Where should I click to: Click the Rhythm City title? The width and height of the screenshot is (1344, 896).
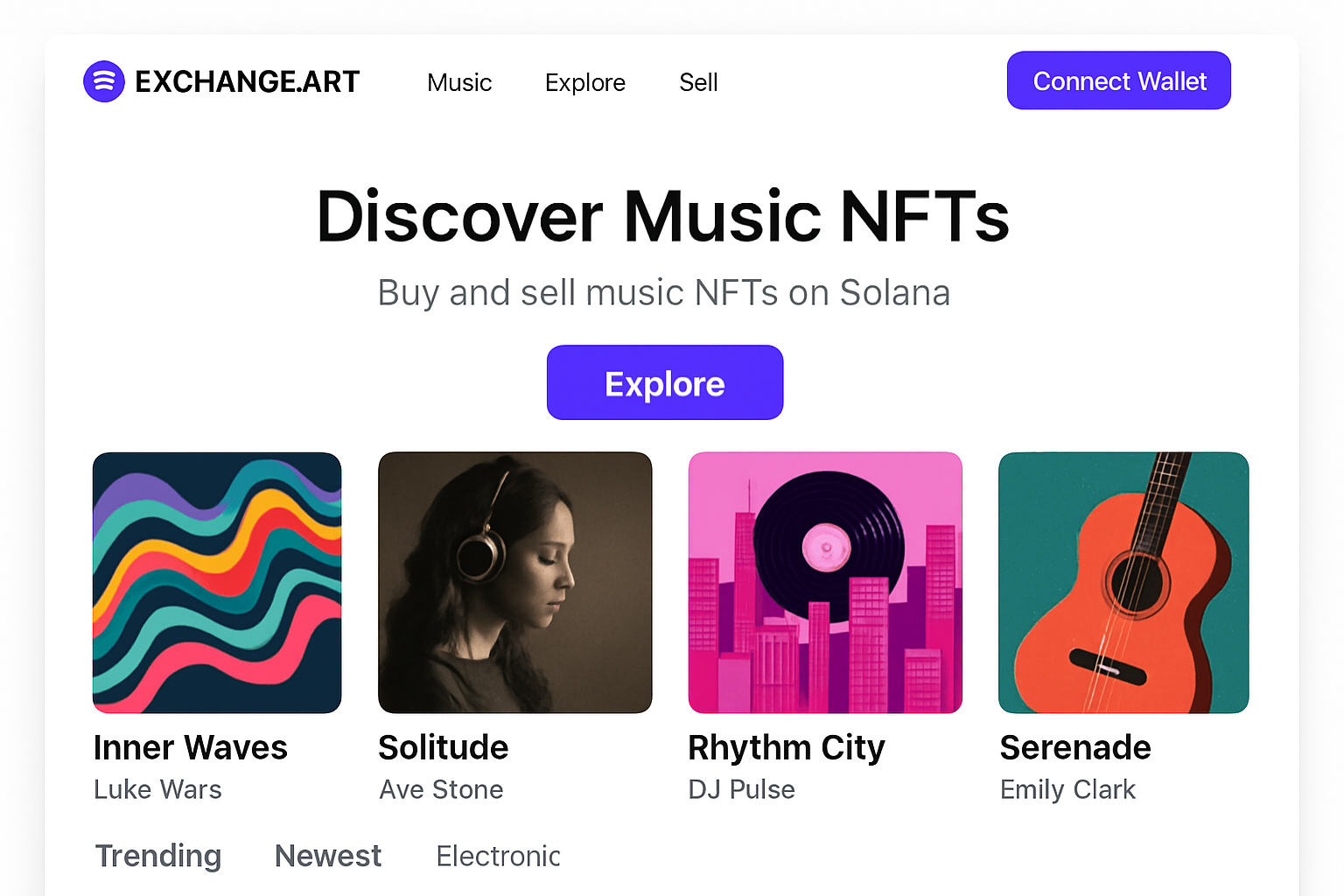coord(787,748)
